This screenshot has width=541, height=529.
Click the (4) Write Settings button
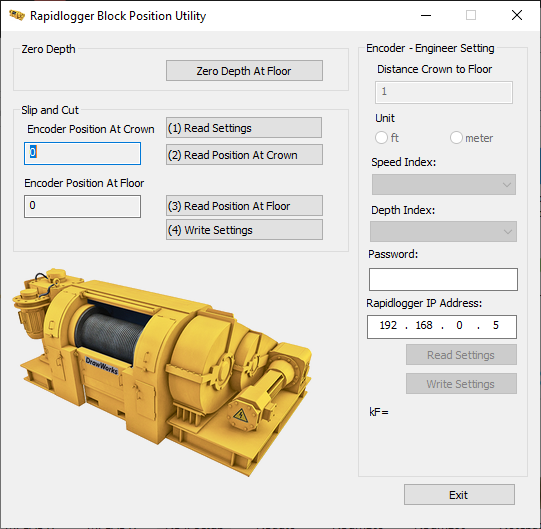[244, 230]
